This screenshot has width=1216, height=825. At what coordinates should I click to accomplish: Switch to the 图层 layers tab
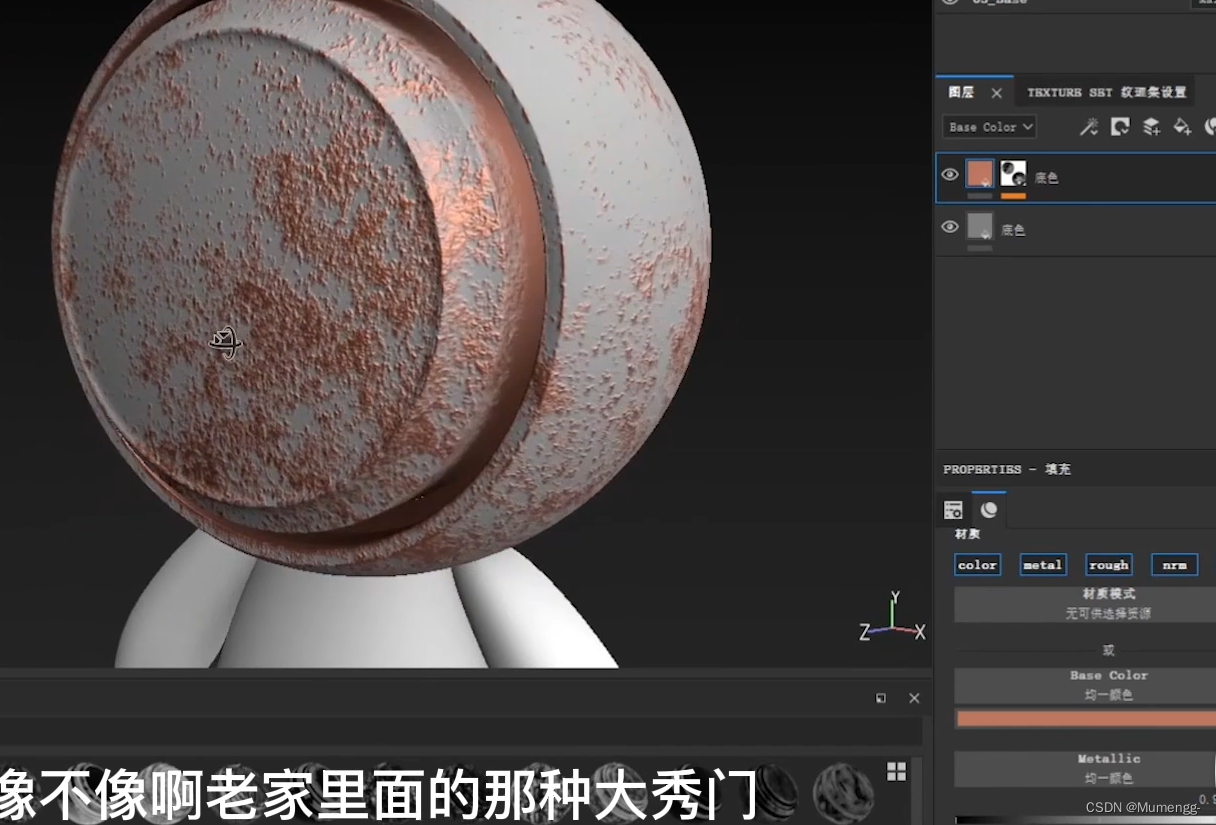961,92
